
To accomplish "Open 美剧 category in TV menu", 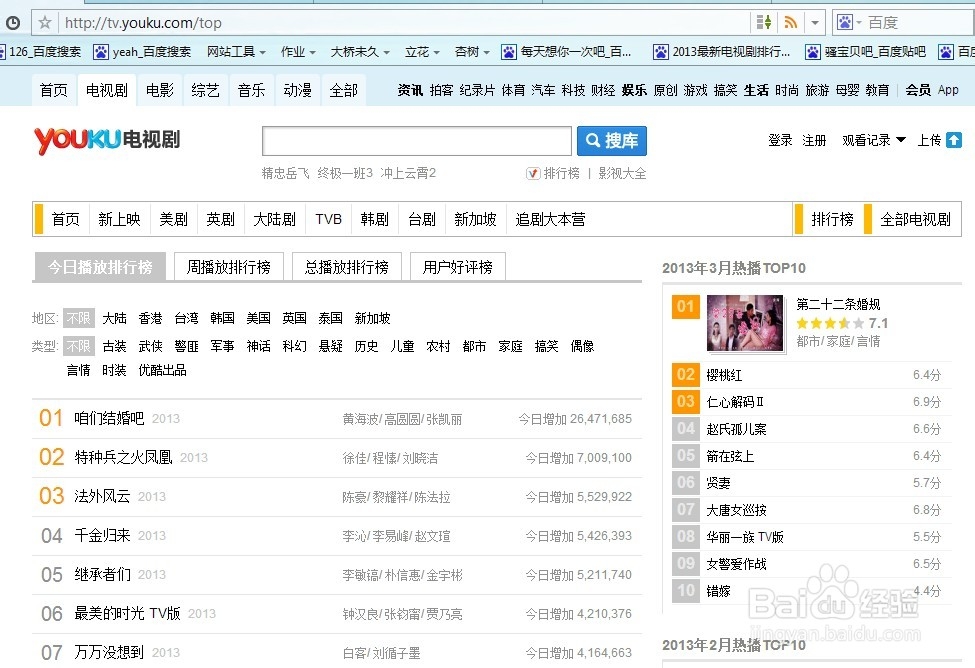I will click(173, 219).
